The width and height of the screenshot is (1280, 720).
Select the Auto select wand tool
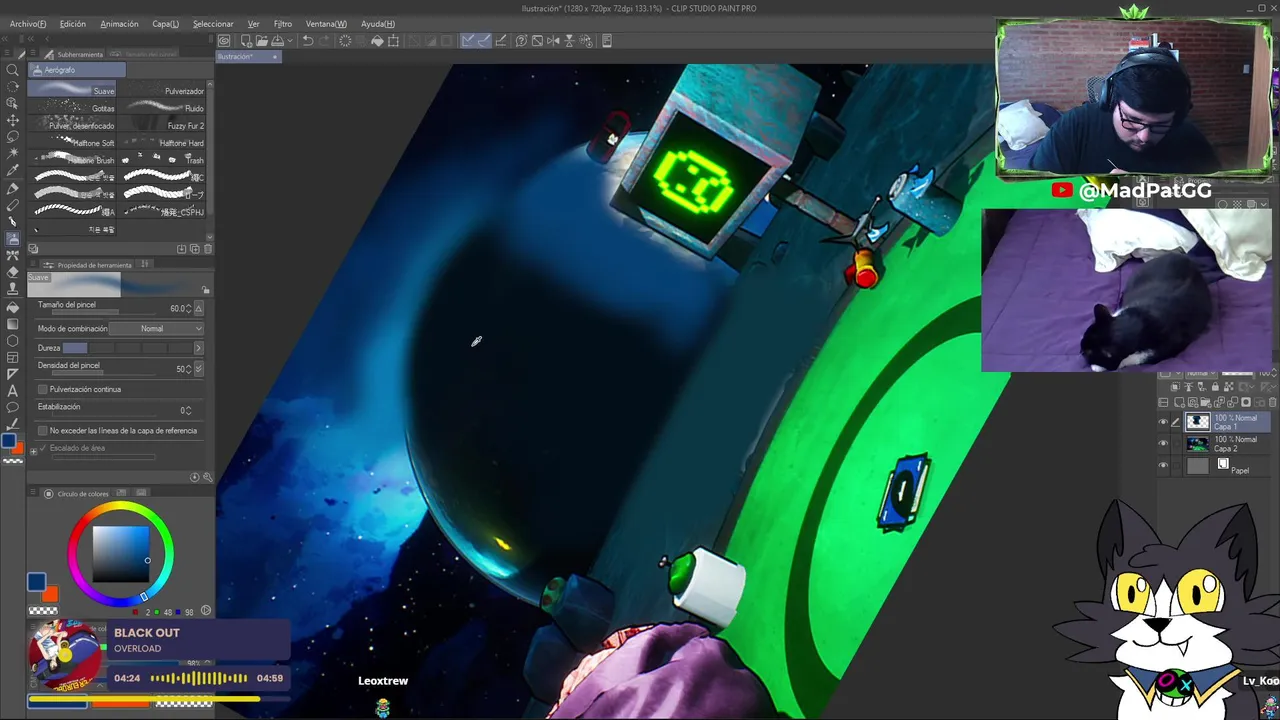13,154
